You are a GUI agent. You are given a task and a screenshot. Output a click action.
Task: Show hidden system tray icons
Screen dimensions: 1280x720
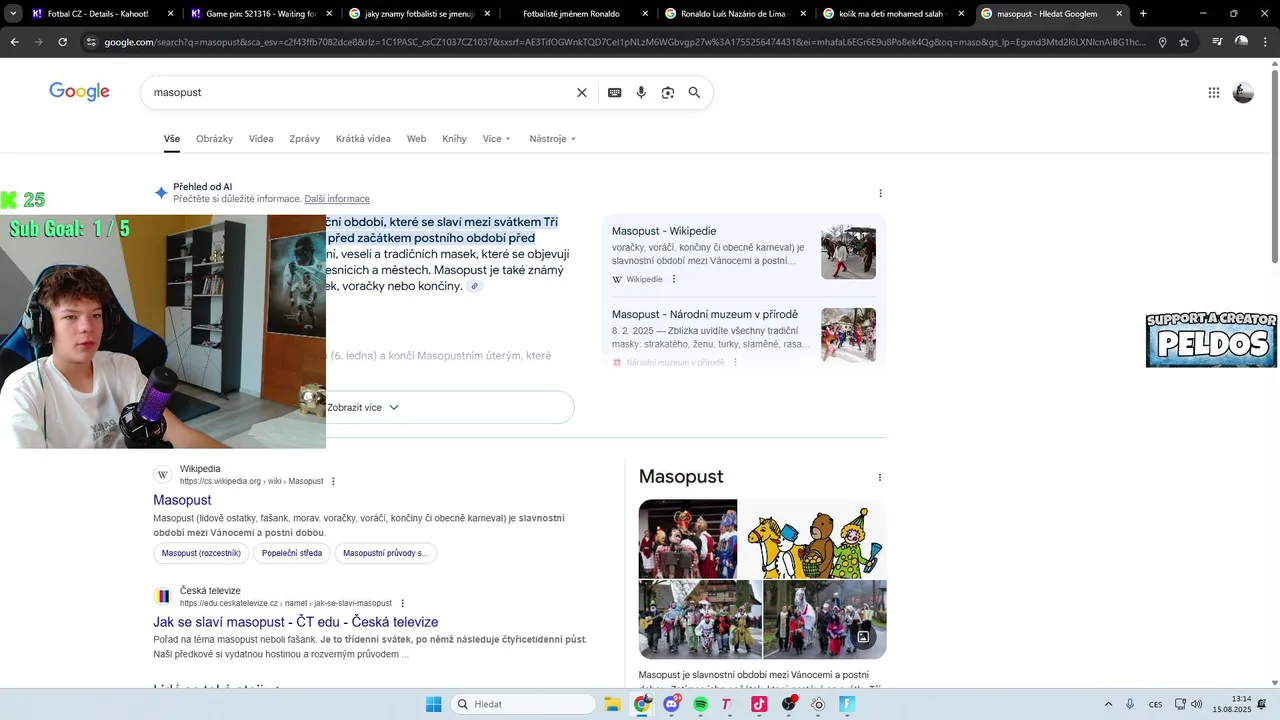tap(1108, 704)
